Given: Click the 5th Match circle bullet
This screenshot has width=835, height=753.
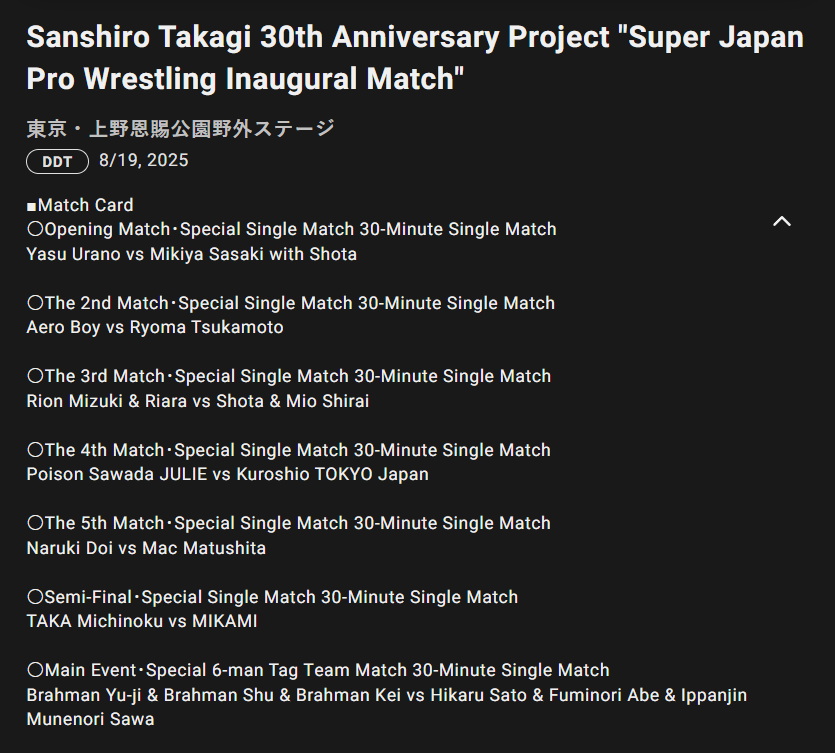Looking at the screenshot, I should coord(35,523).
